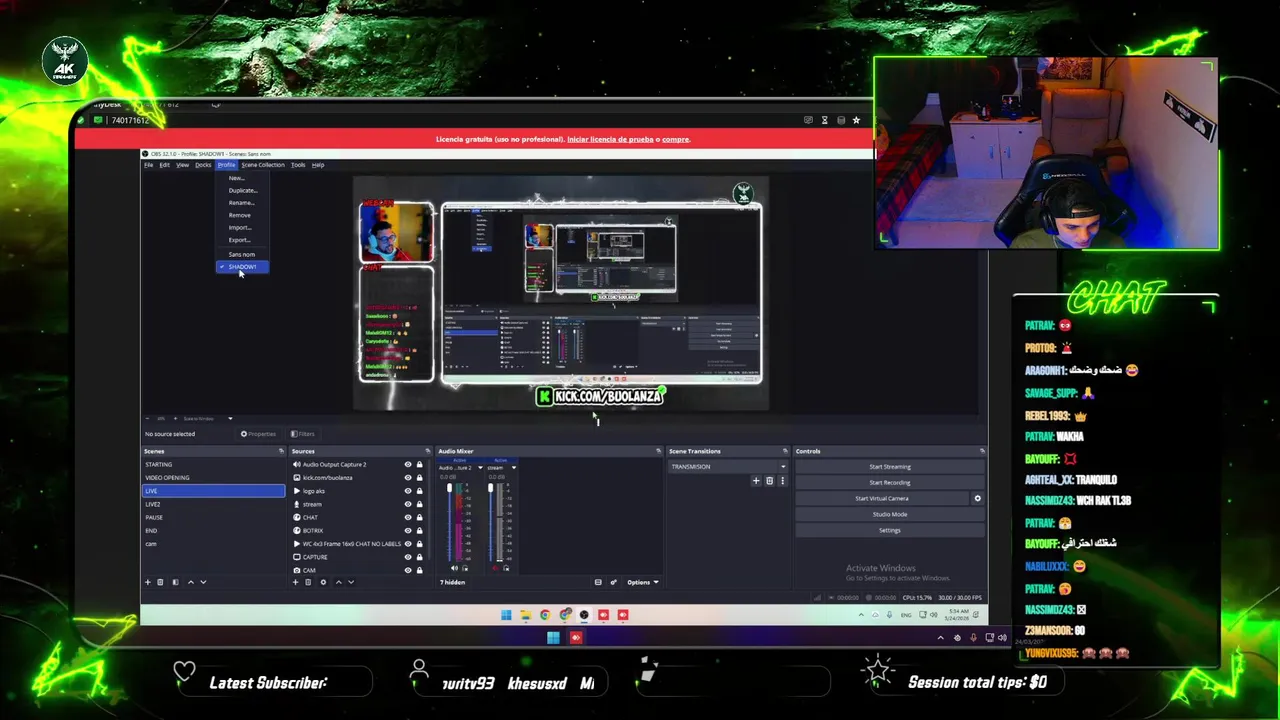
Task: Remove the transition with the trash icon
Action: tap(769, 481)
